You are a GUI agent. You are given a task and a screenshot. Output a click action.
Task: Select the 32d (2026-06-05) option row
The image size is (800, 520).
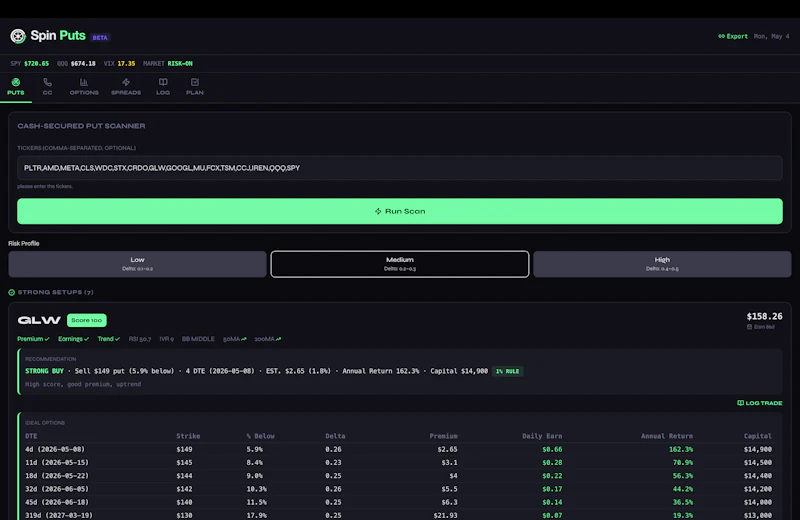click(x=398, y=489)
